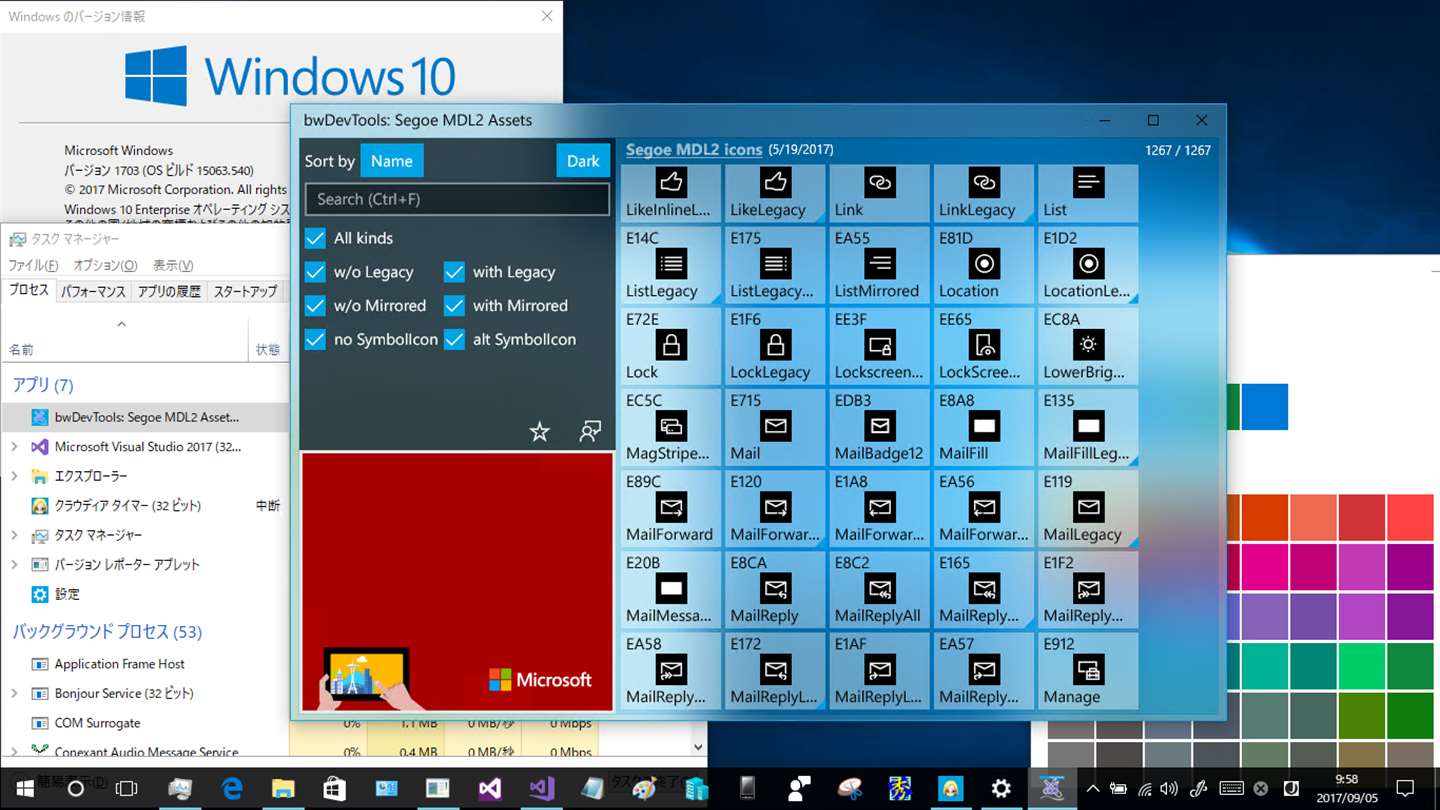Select the Link icon tile
1440x810 pixels.
(879, 193)
